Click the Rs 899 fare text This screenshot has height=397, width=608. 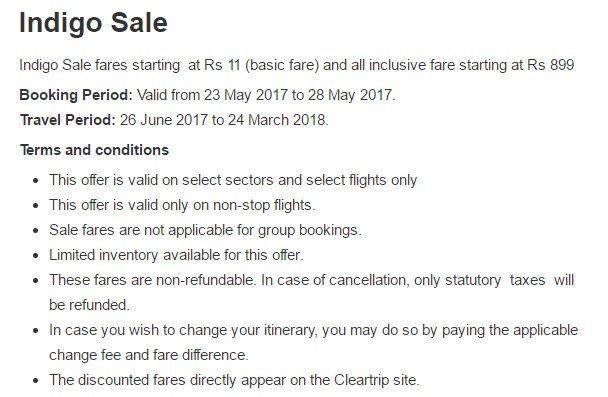(551, 65)
